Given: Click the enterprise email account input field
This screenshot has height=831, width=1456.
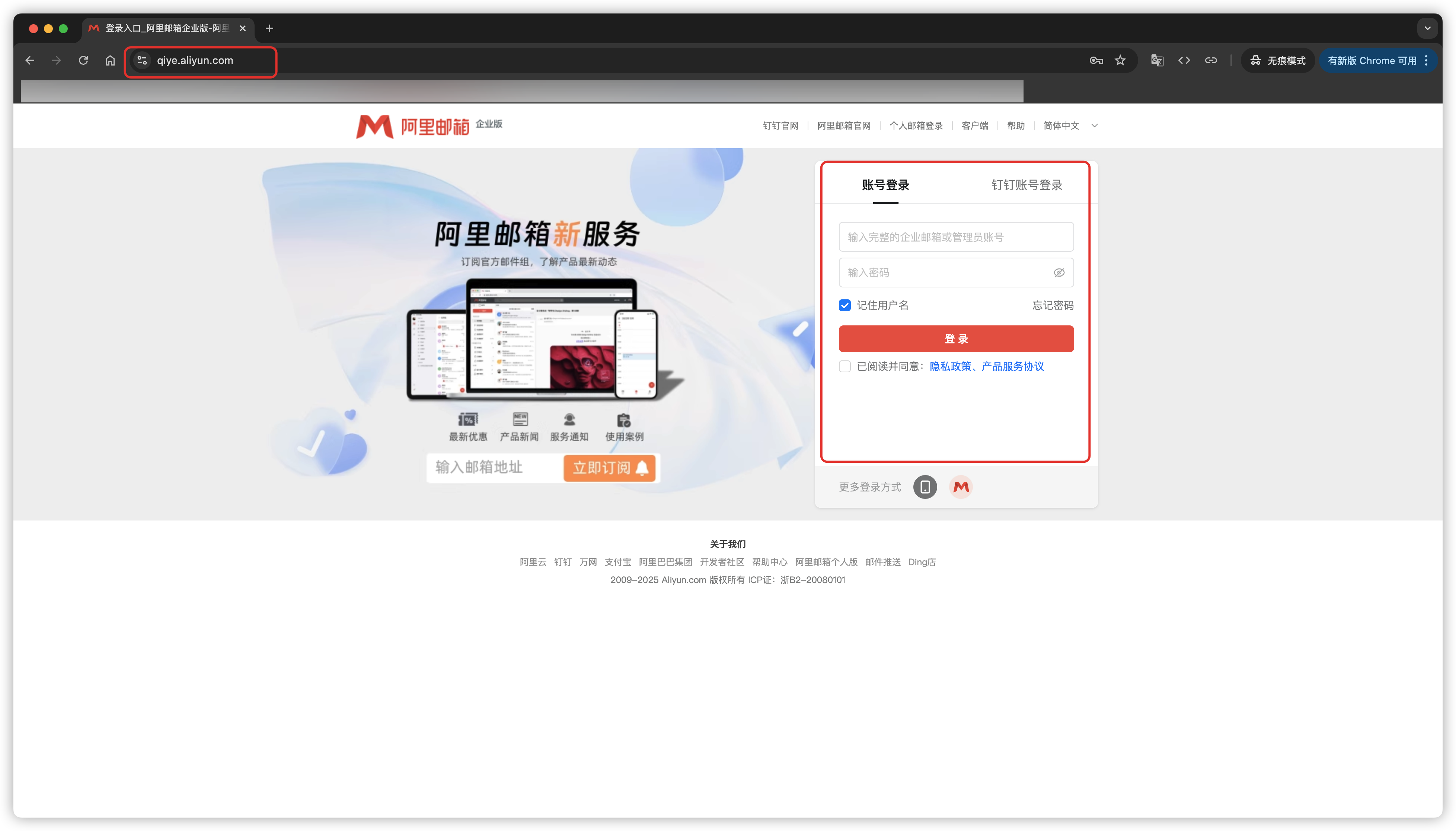Looking at the screenshot, I should coord(956,237).
